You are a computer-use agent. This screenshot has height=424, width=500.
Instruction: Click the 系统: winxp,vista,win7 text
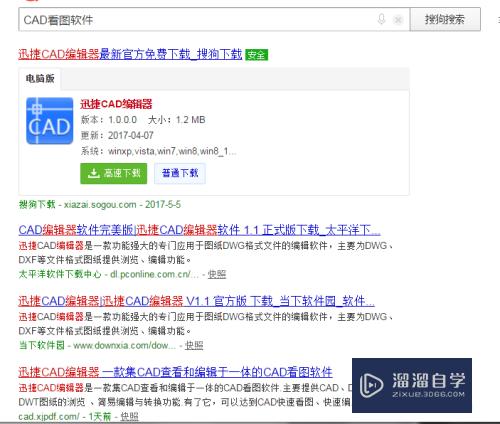158,151
